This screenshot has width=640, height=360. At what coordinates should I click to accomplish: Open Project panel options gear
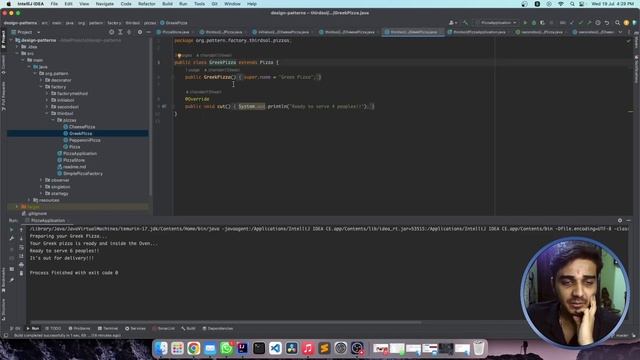[140, 32]
